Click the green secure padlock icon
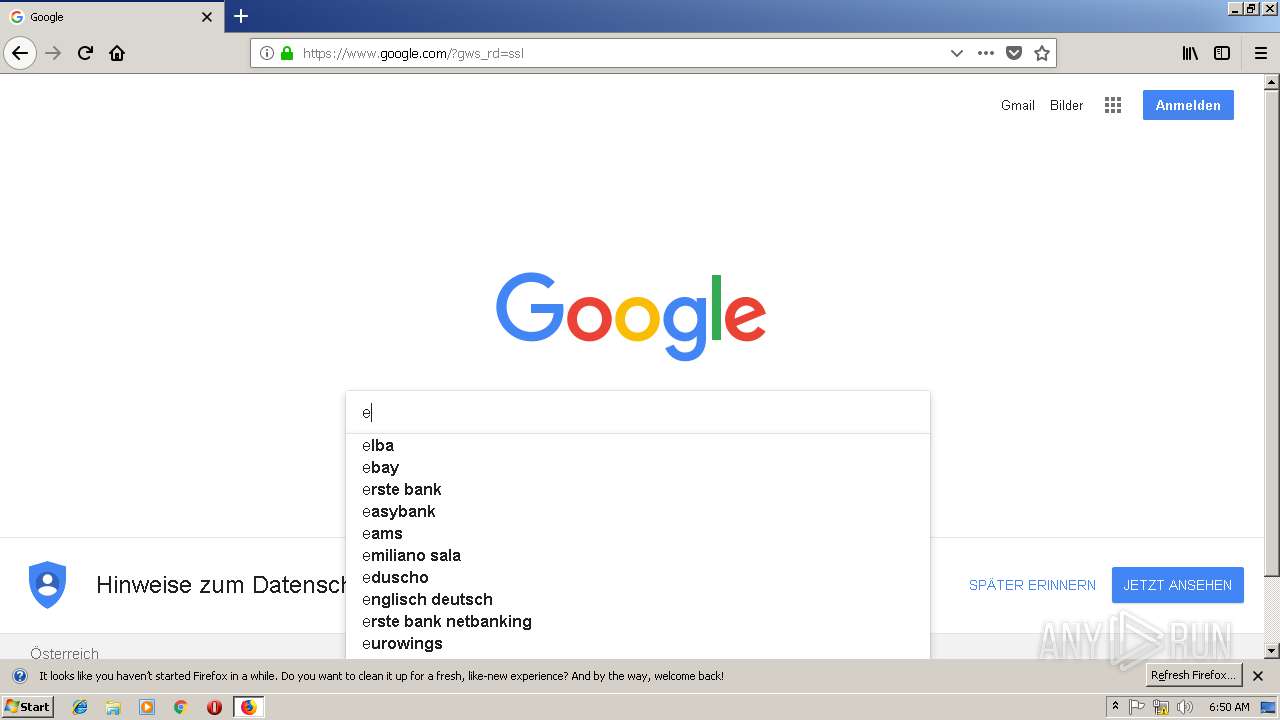This screenshot has height=720, width=1280. 287,53
